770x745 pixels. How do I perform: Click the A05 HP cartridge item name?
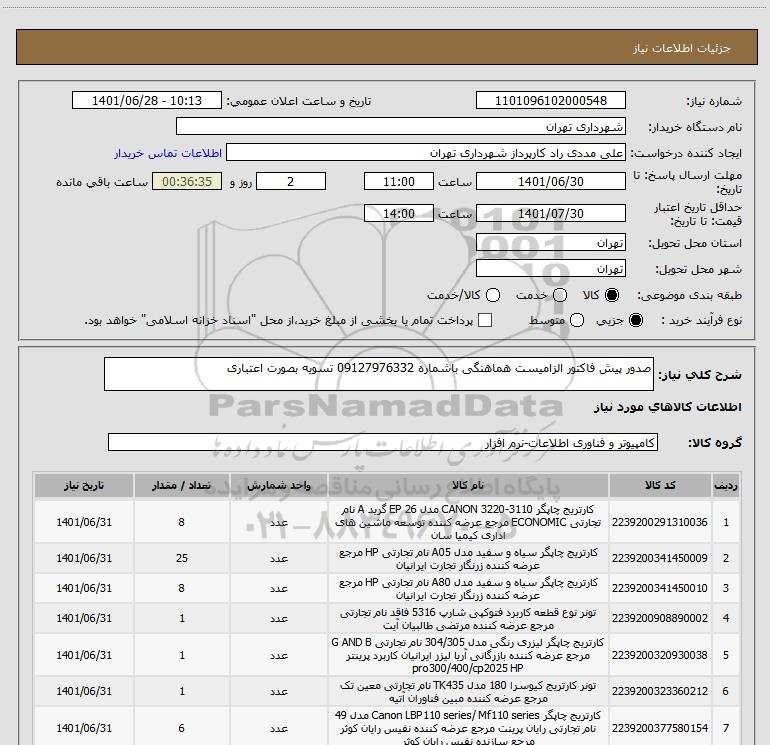(x=468, y=559)
